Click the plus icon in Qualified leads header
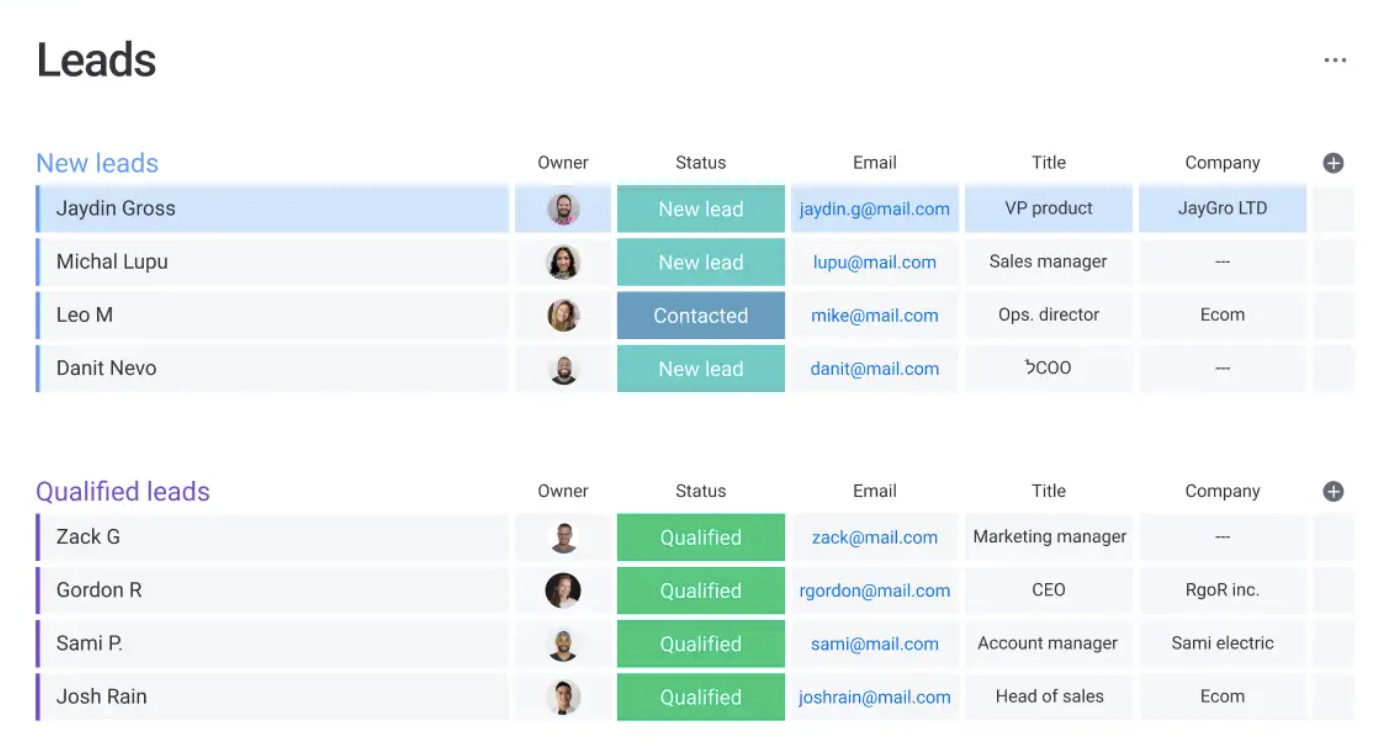 tap(1333, 491)
